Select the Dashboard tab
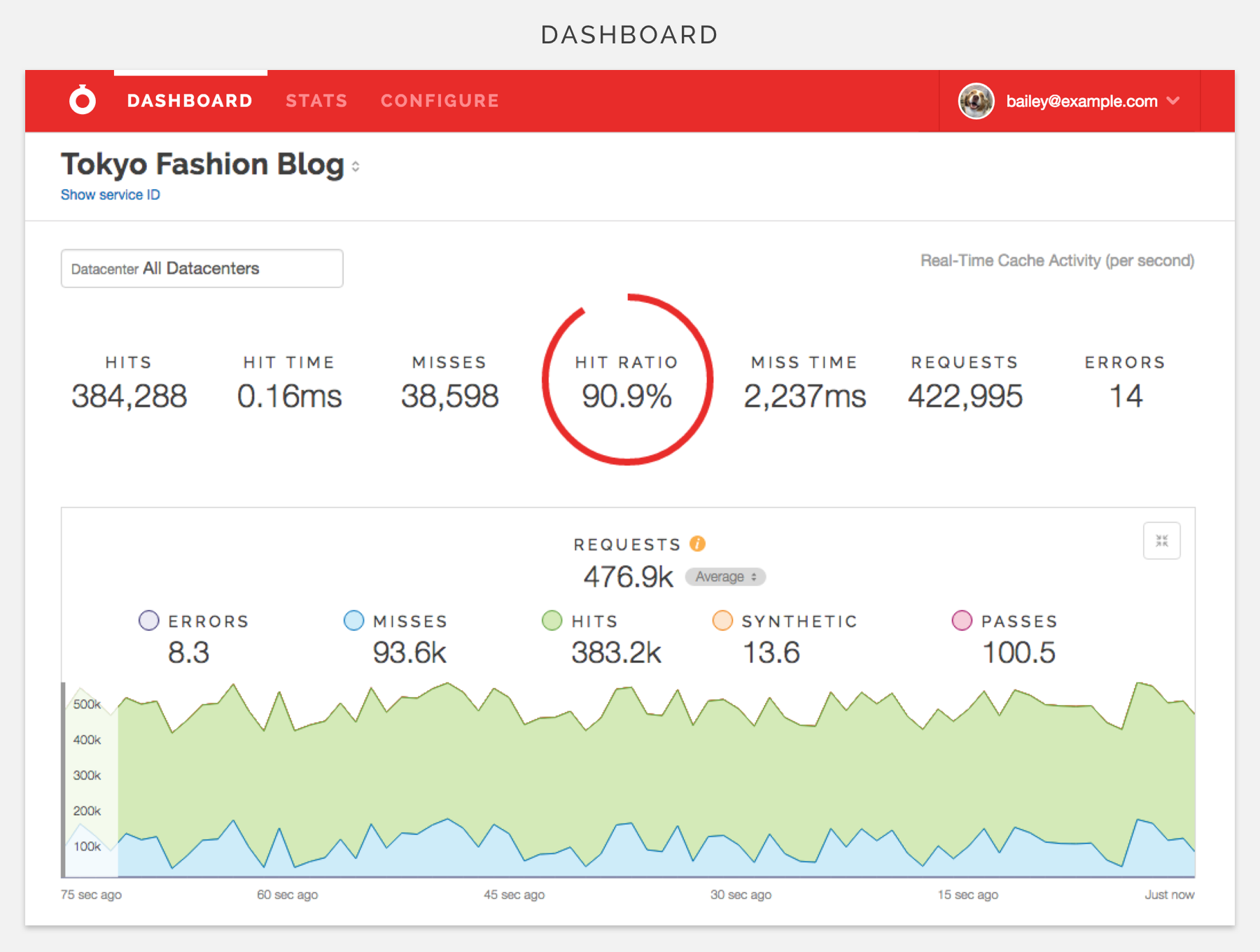This screenshot has width=1260, height=952. (x=190, y=101)
